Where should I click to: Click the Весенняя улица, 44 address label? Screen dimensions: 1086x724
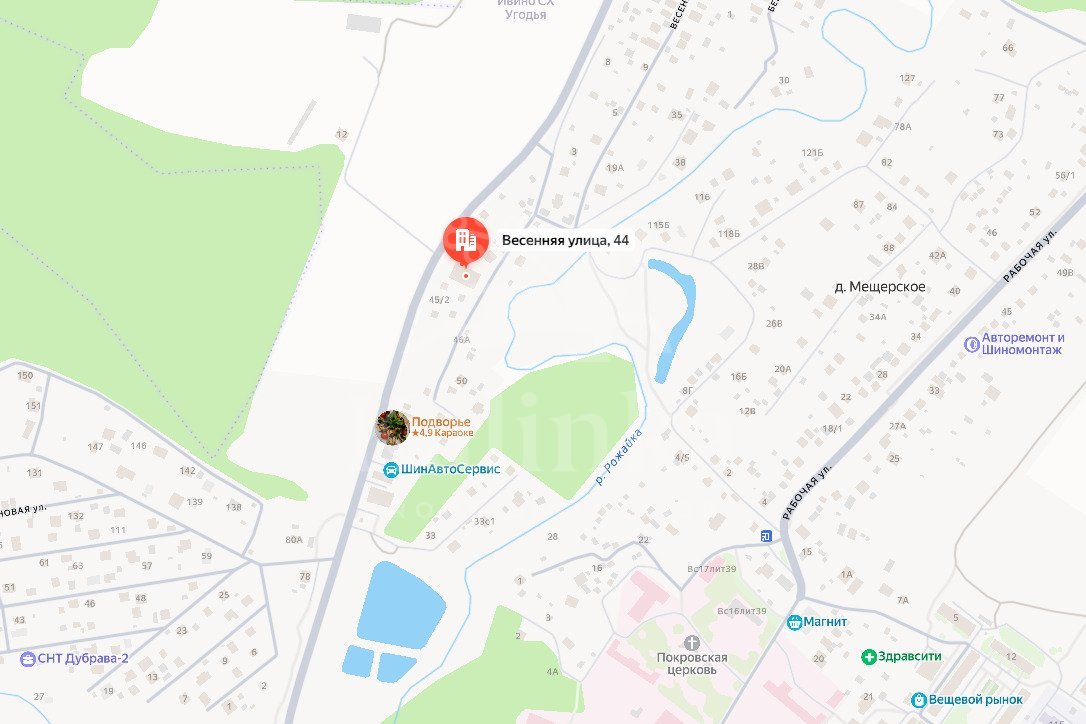565,240
